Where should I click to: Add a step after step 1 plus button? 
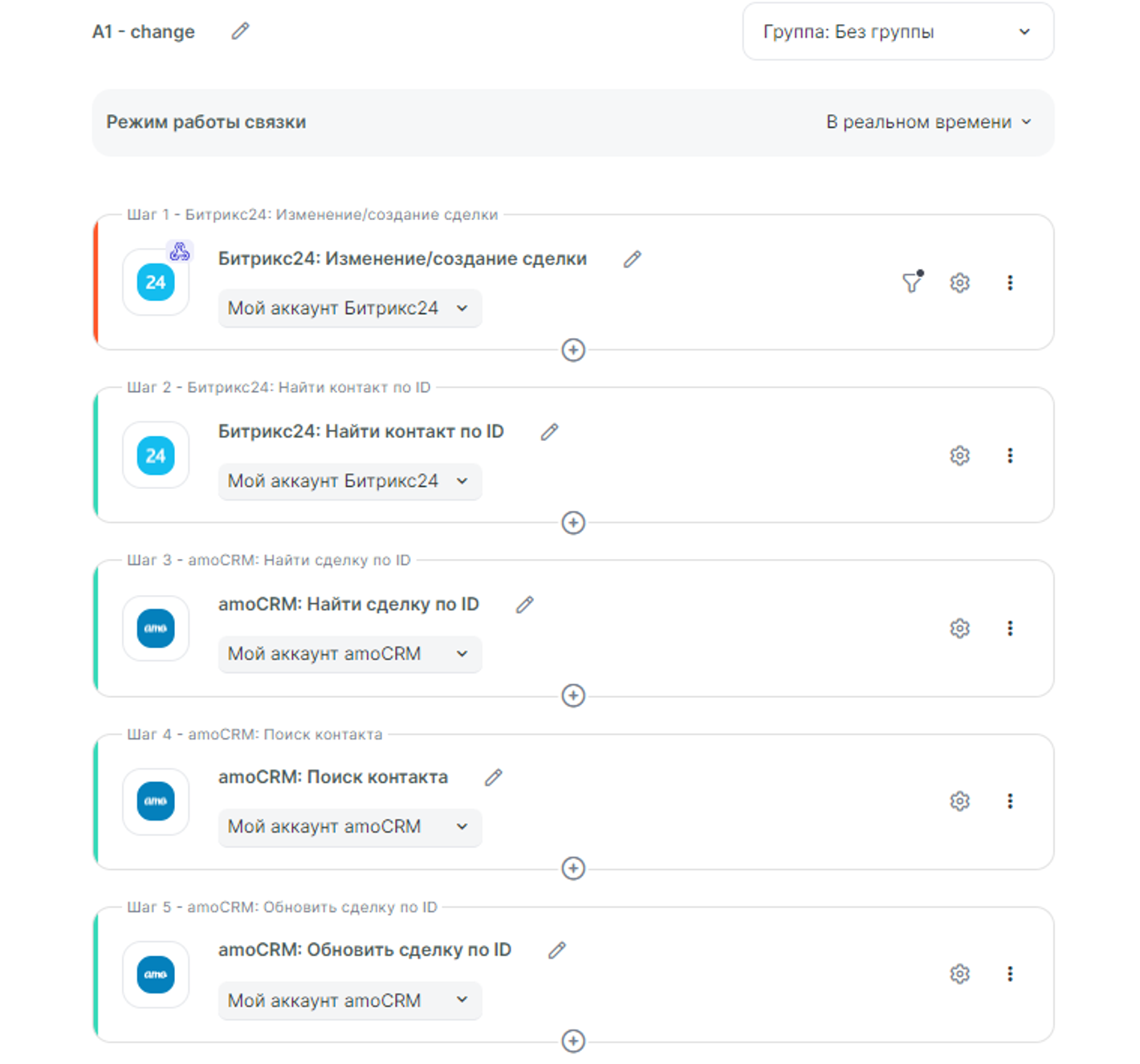click(x=573, y=350)
